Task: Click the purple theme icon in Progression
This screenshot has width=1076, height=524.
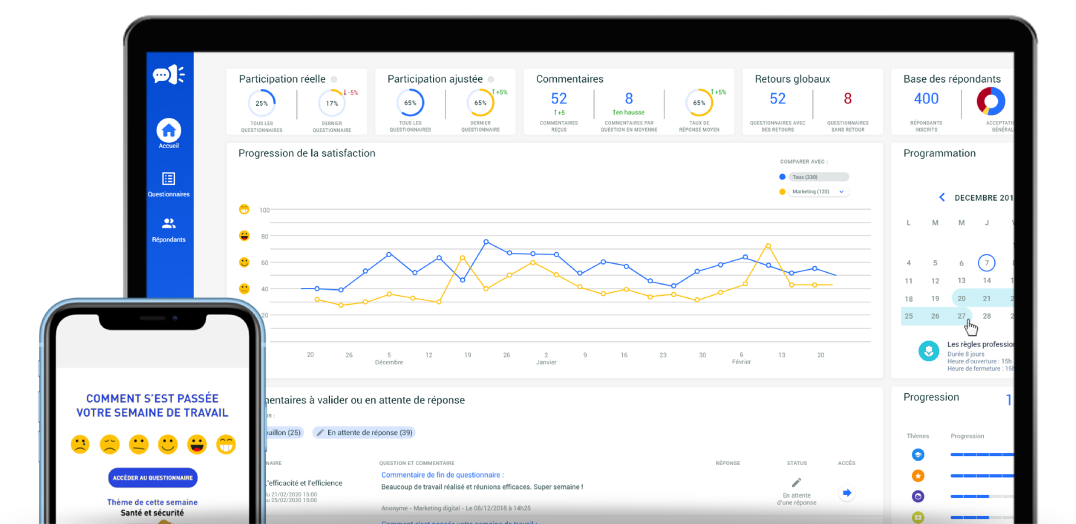Action: pos(917,496)
